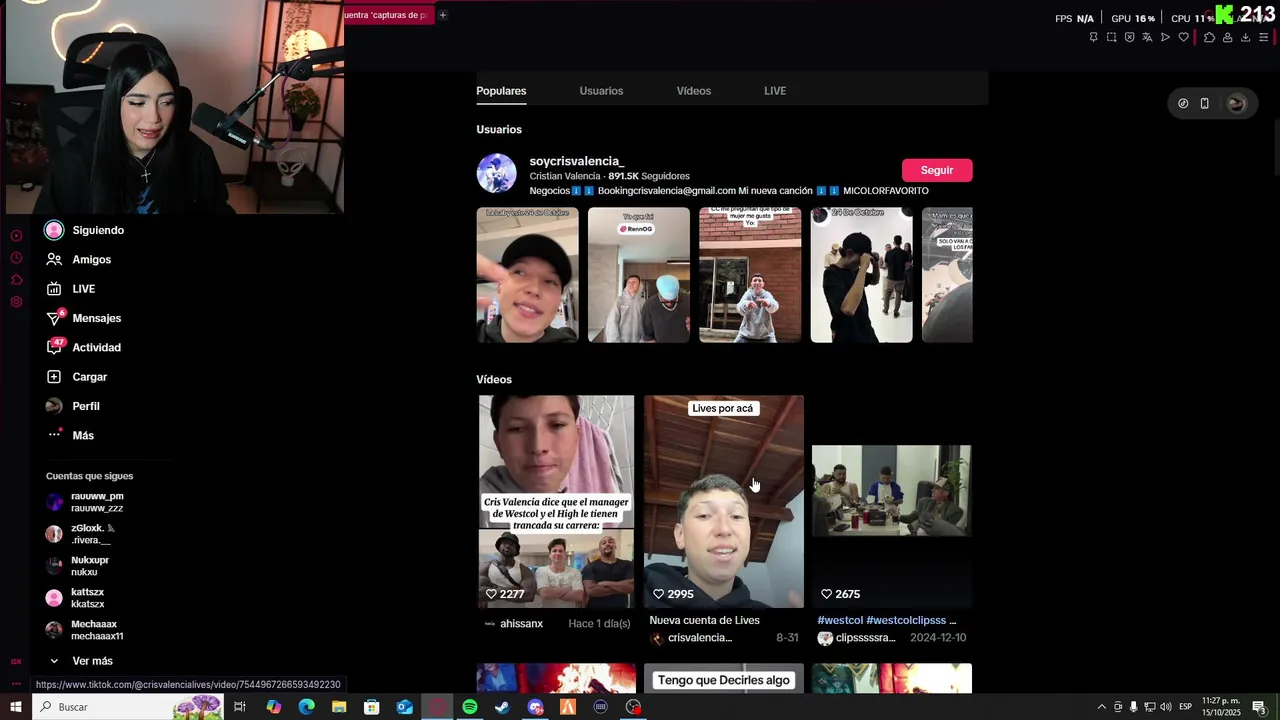
Task: Open Perfil page from sidebar
Action: (x=72, y=406)
